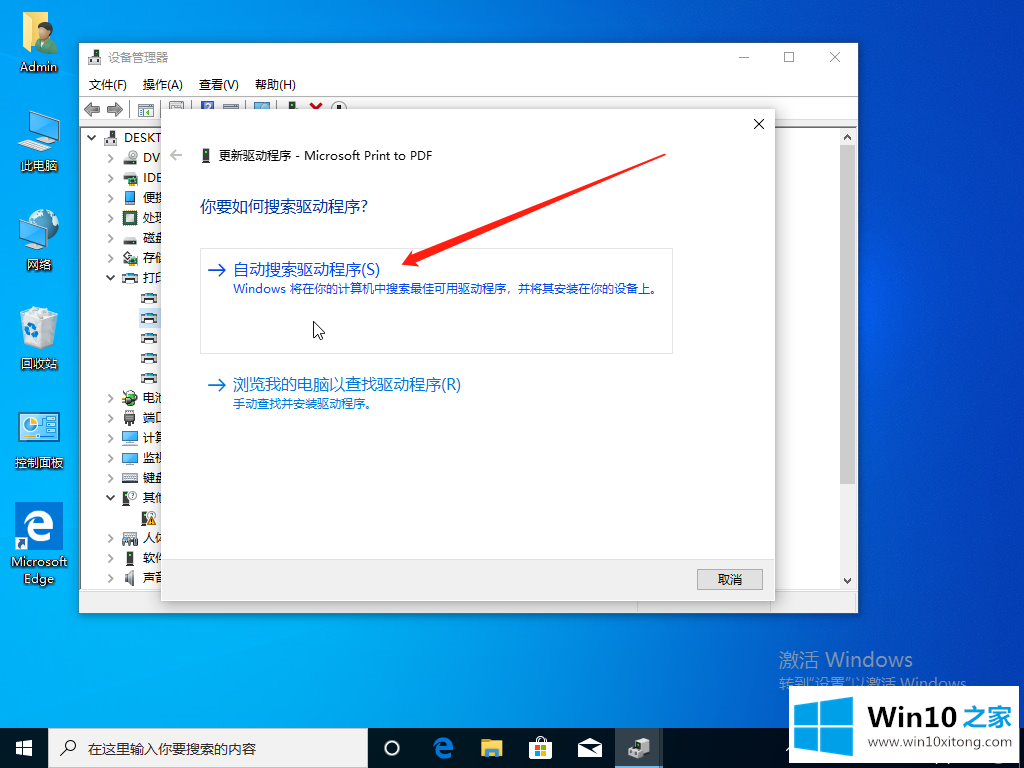Expand the DV drives tree node
The height and width of the screenshot is (768, 1024).
(110, 158)
